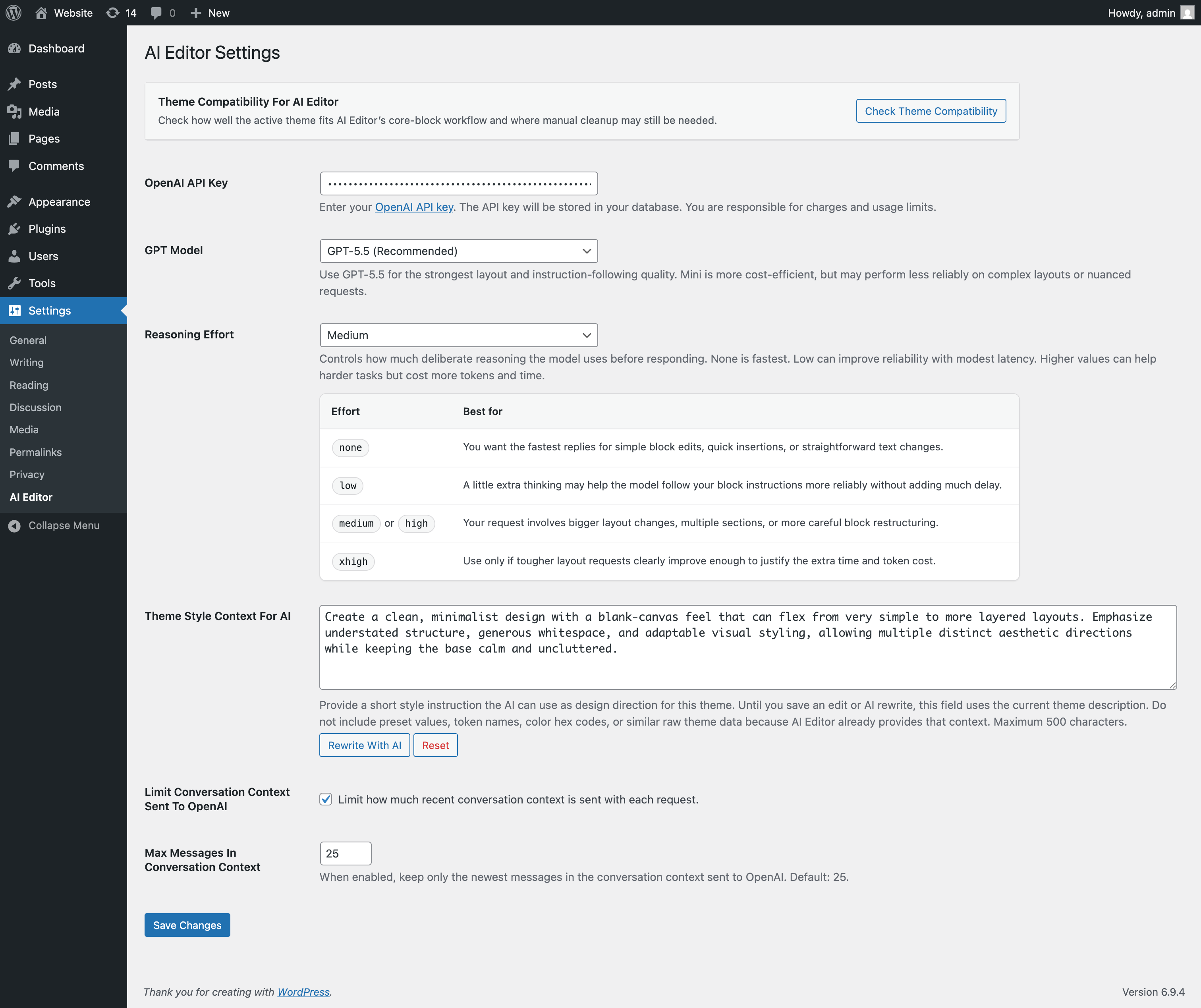Viewport: 1201px width, 1008px height.
Task: Click the Limit conversation context checkbox label
Action: [x=518, y=799]
